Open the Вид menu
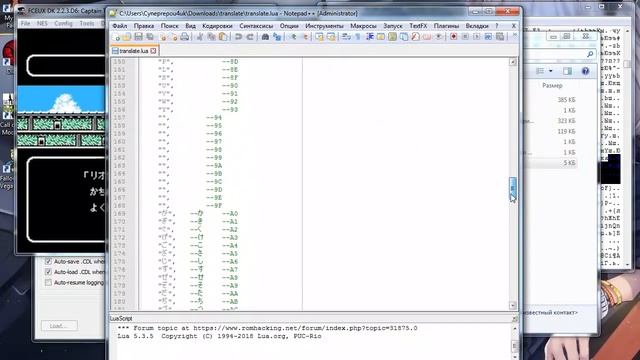 pos(191,26)
